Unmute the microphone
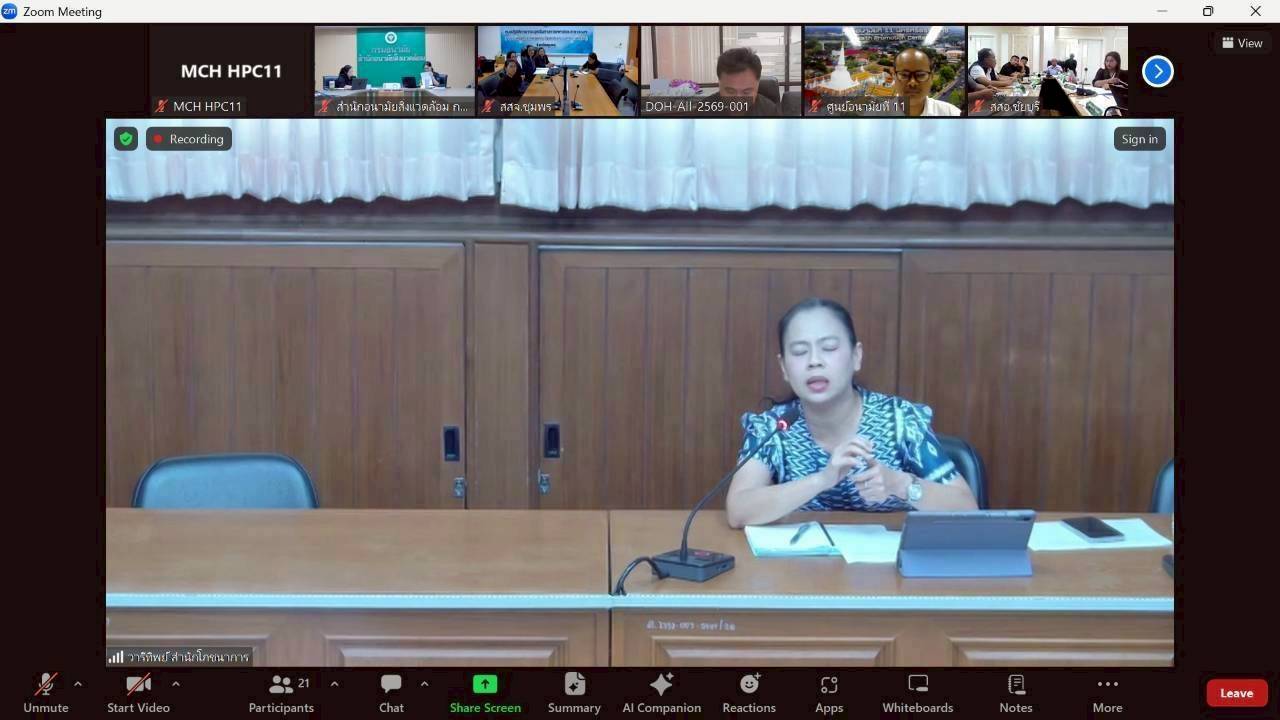1280x720 pixels. 46,693
